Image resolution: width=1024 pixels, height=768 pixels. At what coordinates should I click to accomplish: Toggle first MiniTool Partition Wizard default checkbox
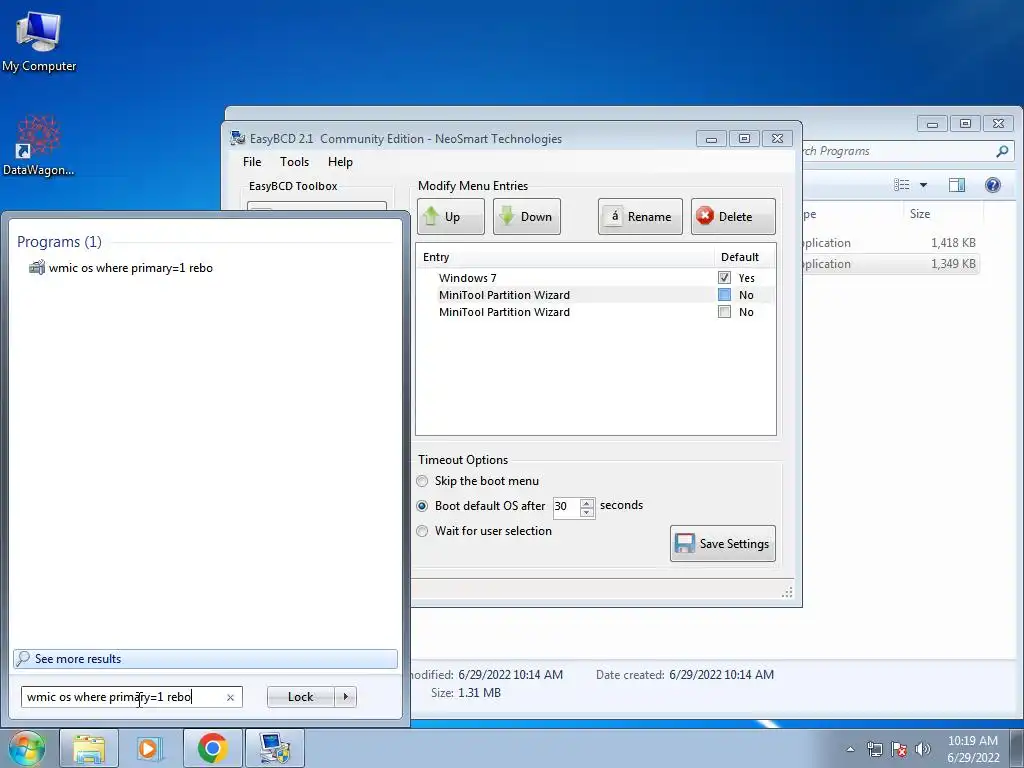724,295
